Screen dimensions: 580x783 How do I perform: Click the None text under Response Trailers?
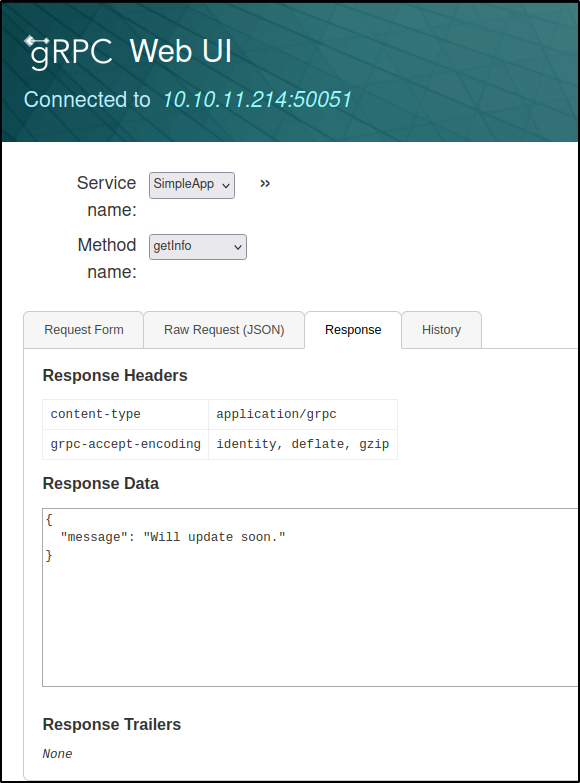57,754
